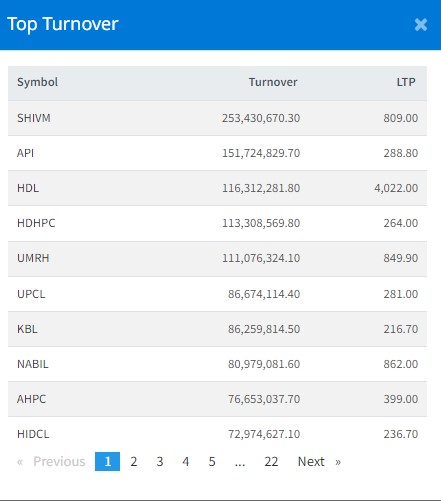This screenshot has width=441, height=501.
Task: Select the NABIL symbol row
Action: [217, 364]
